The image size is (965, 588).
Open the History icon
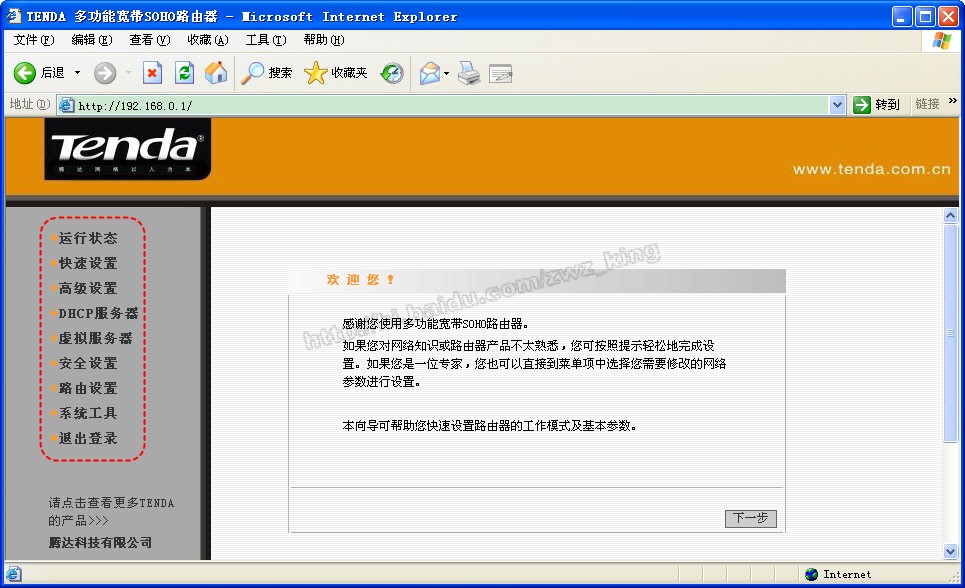392,73
